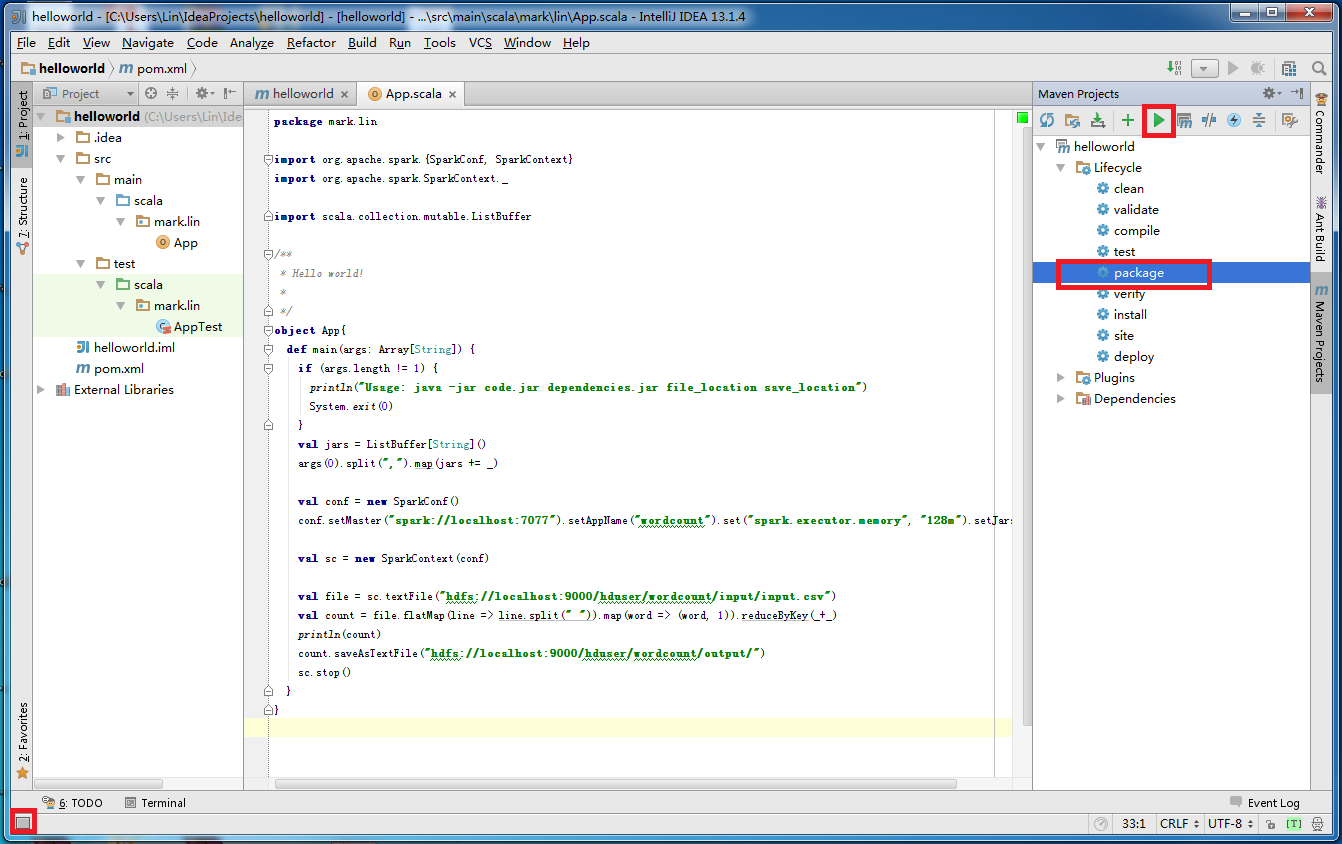Open the Execute Maven Goal dialog
Screen dimensions: 1342x844
[x=1185, y=120]
